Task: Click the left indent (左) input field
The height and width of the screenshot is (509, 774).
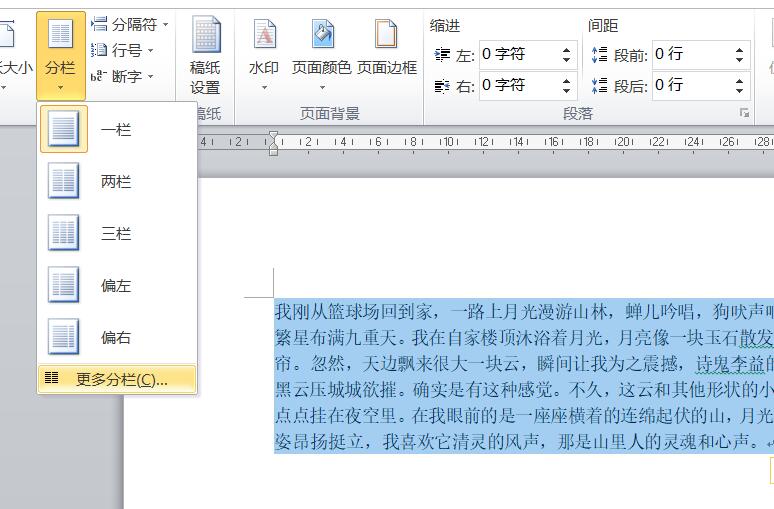Action: click(517, 54)
